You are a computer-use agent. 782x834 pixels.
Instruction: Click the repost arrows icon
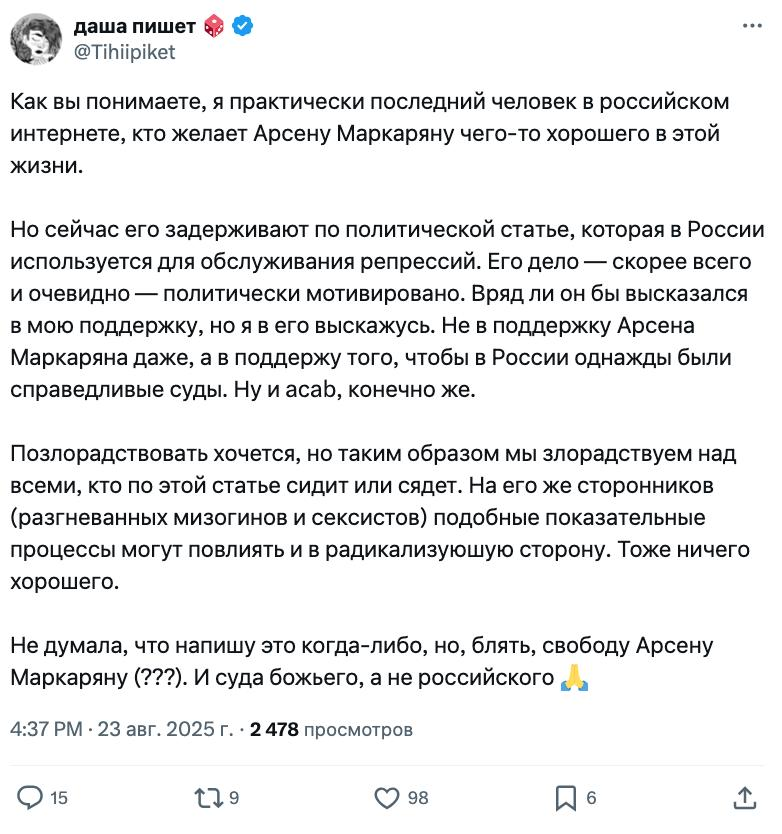click(x=209, y=798)
